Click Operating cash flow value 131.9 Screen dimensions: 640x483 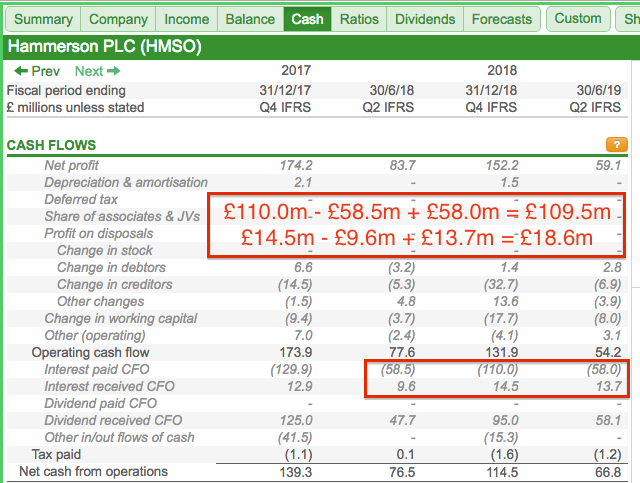pos(502,352)
